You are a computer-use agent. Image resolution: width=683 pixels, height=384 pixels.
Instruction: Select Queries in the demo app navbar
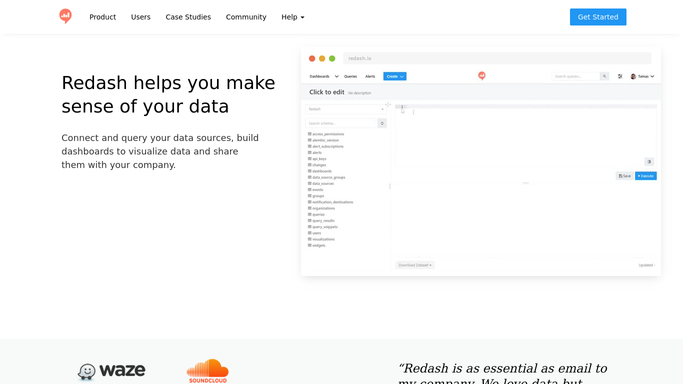[x=350, y=76]
